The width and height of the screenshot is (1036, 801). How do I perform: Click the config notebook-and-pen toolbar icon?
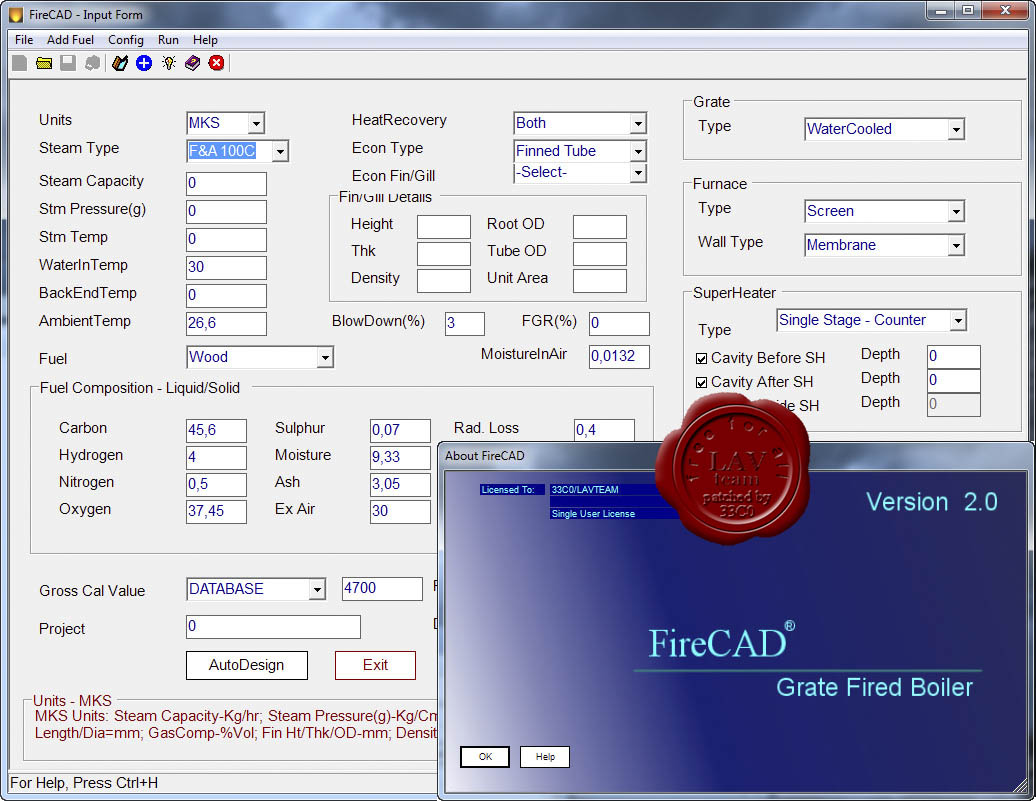click(x=120, y=63)
